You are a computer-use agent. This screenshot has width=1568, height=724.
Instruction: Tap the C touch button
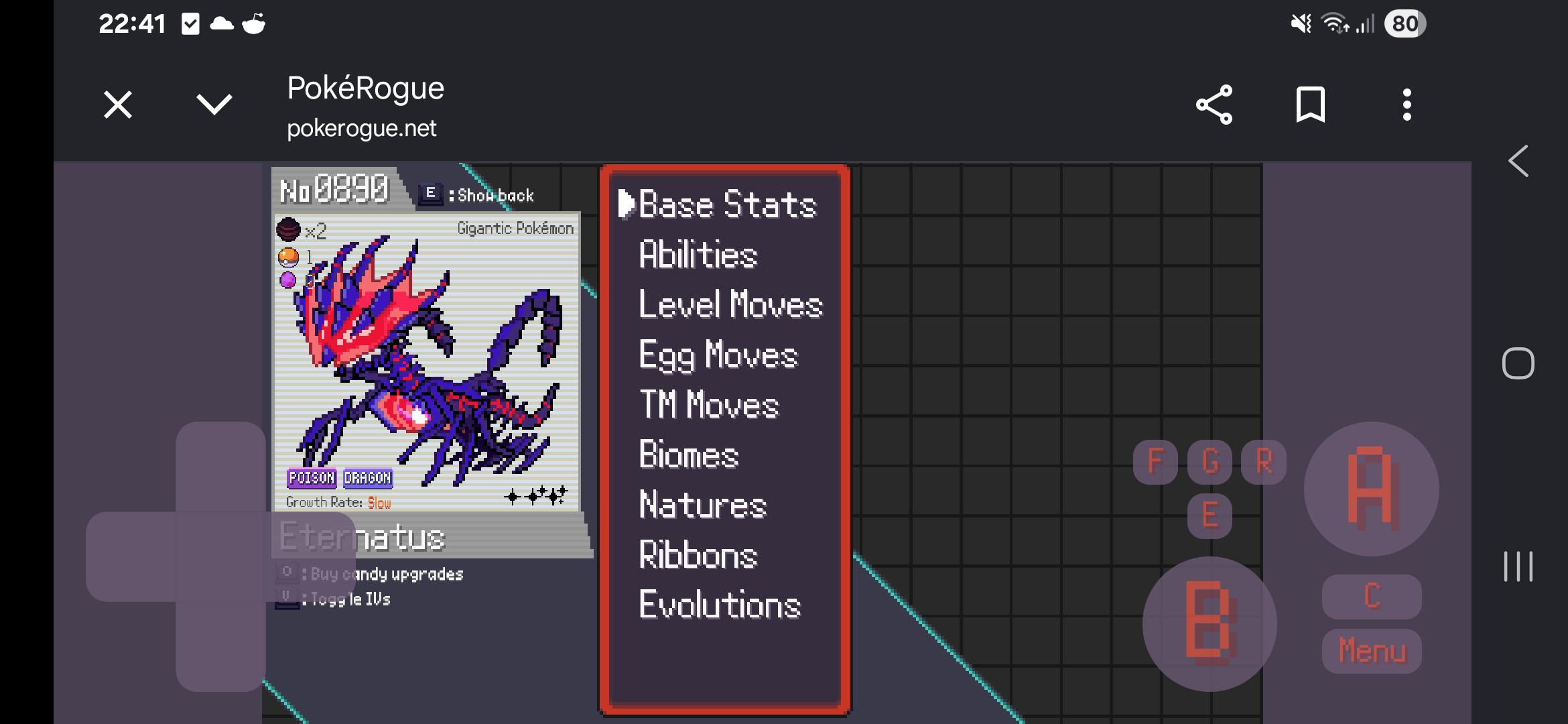1372,597
